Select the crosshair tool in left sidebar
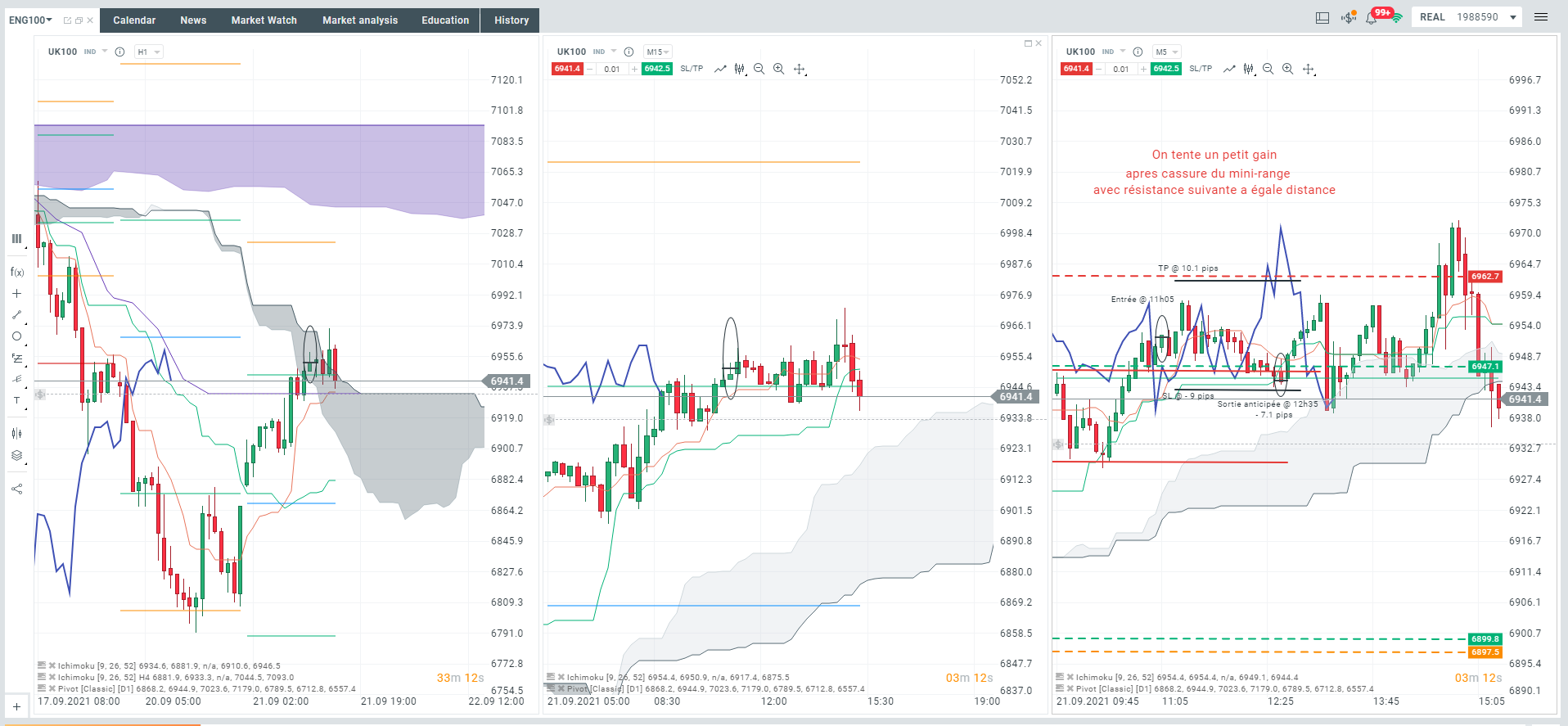 tap(16, 293)
